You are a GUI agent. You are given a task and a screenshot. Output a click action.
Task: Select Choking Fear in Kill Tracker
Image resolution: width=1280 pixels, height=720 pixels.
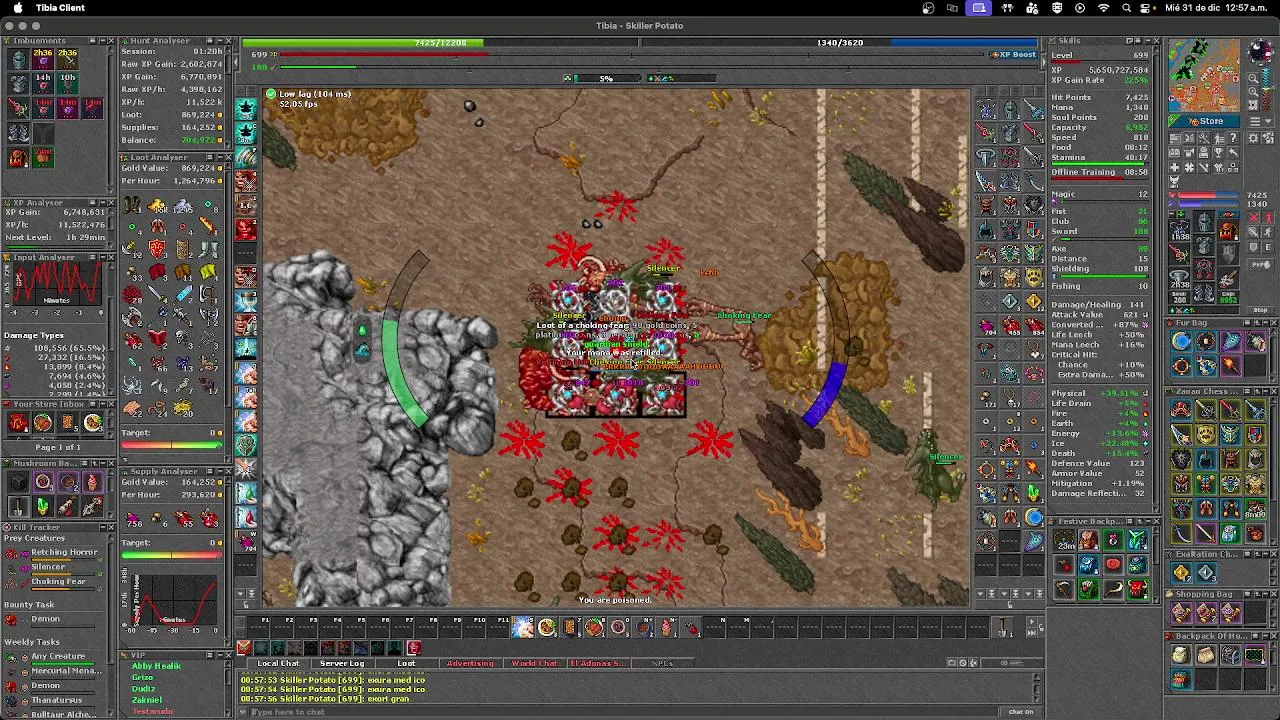click(58, 581)
